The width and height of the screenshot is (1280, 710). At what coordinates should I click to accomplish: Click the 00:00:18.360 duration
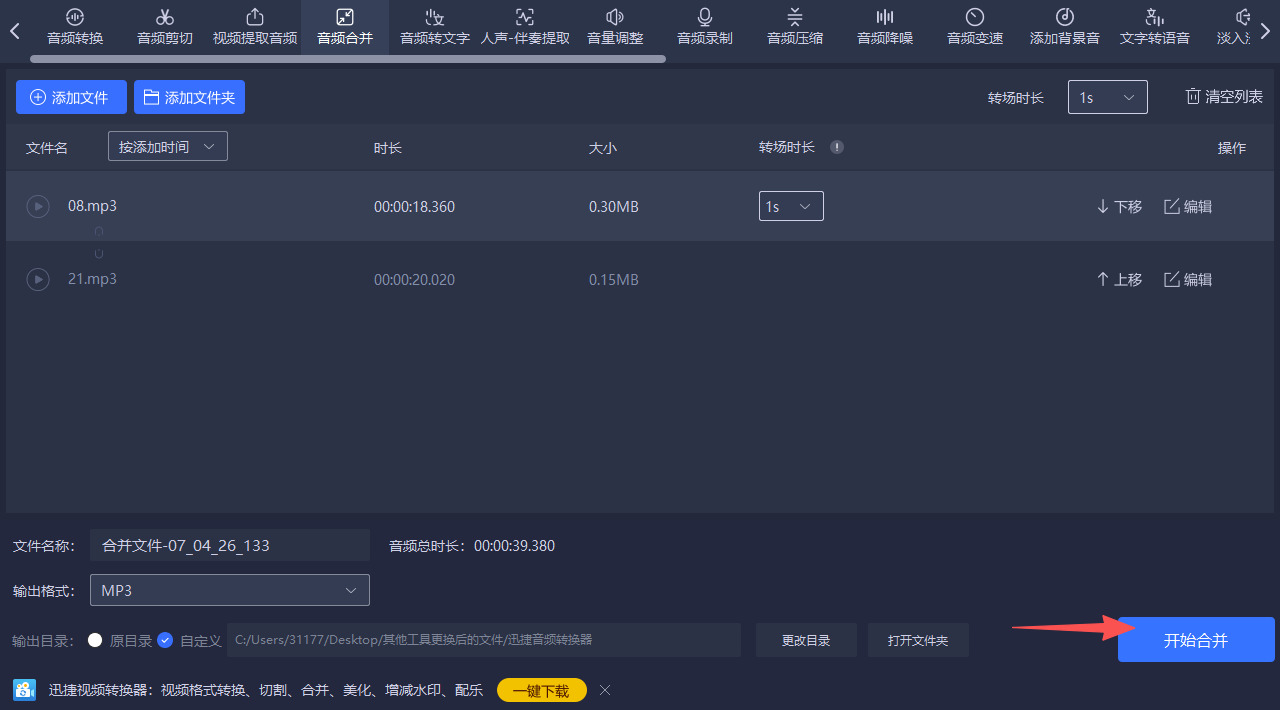coord(414,207)
